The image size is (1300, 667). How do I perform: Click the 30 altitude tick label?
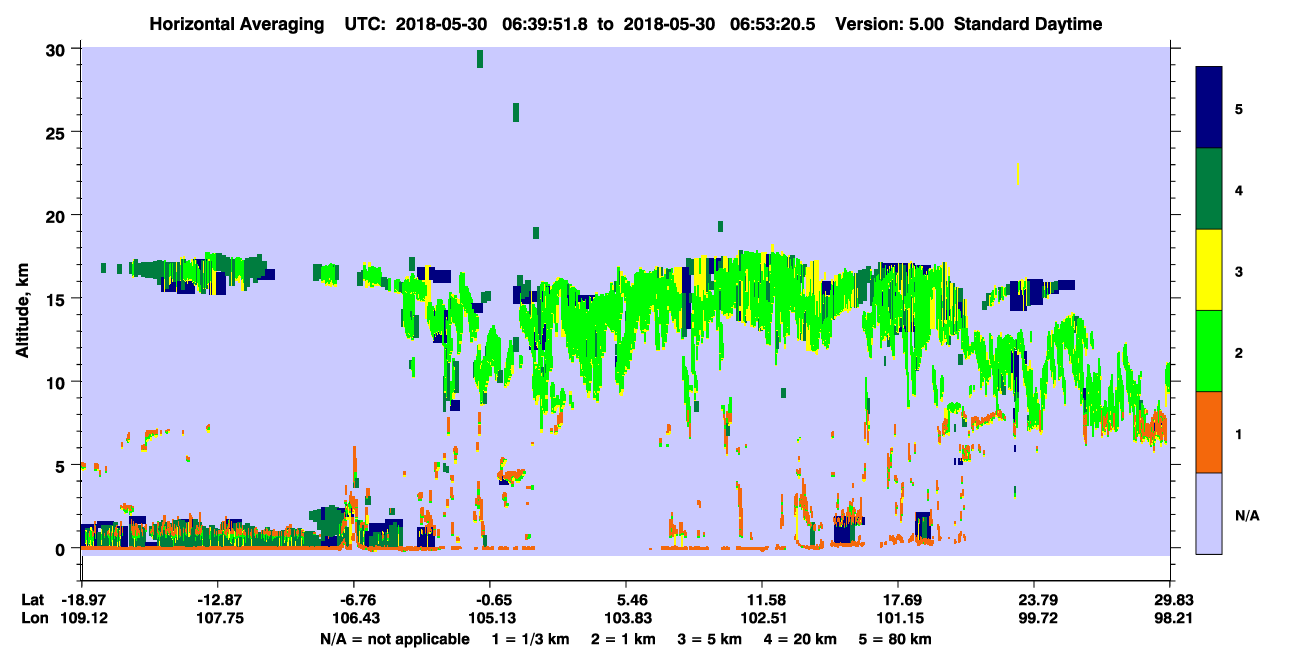[x=58, y=49]
